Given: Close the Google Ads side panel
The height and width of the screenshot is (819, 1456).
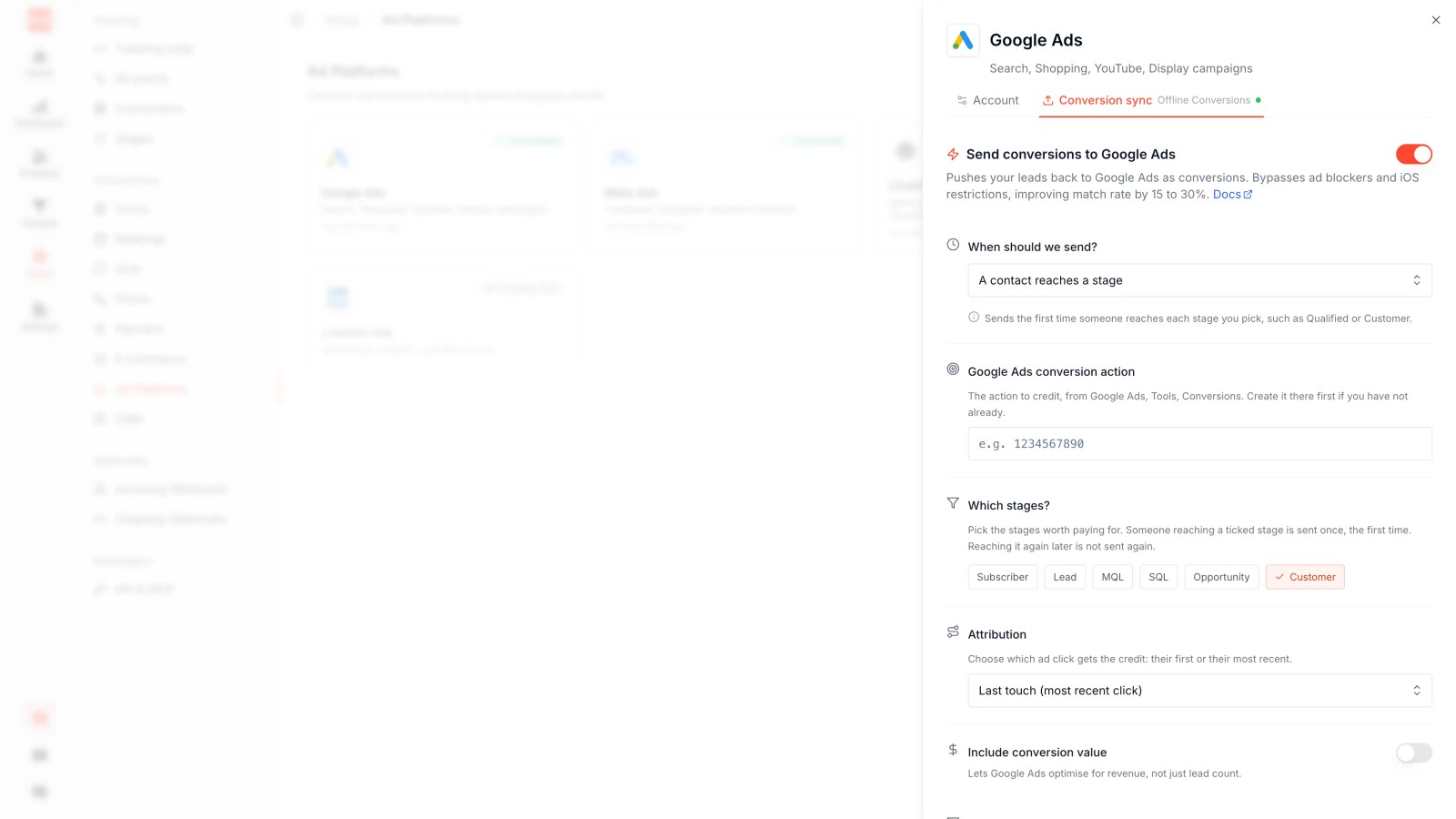Looking at the screenshot, I should [1436, 20].
